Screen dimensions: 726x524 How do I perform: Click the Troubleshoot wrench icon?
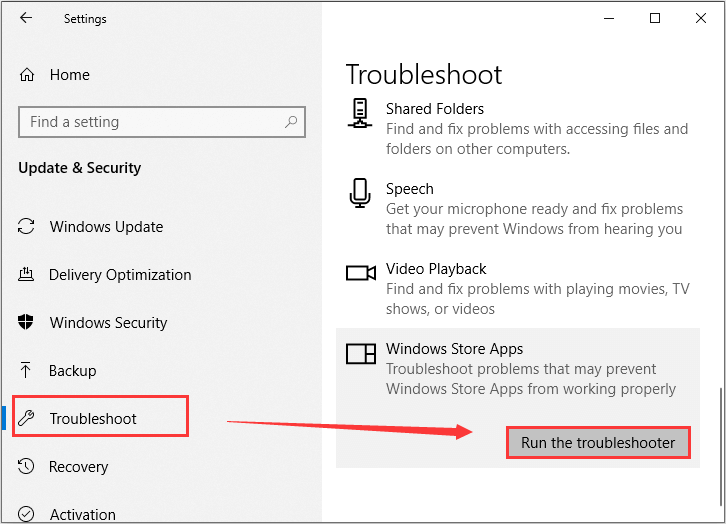[26, 418]
